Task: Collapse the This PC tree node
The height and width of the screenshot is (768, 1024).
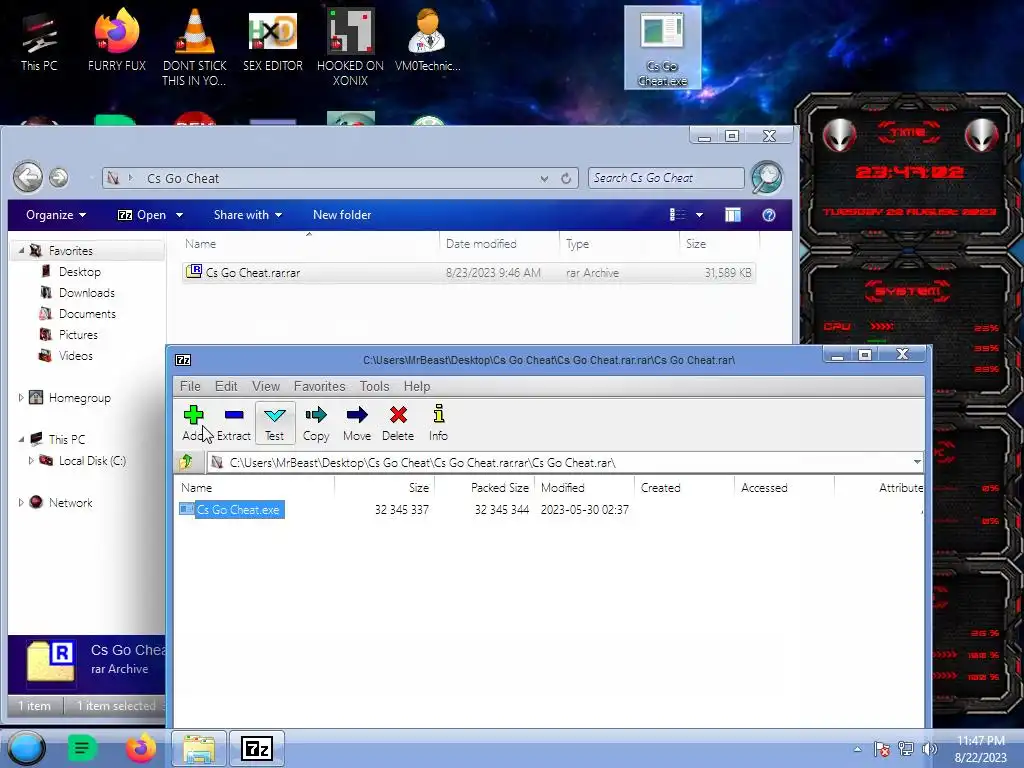Action: pos(21,440)
